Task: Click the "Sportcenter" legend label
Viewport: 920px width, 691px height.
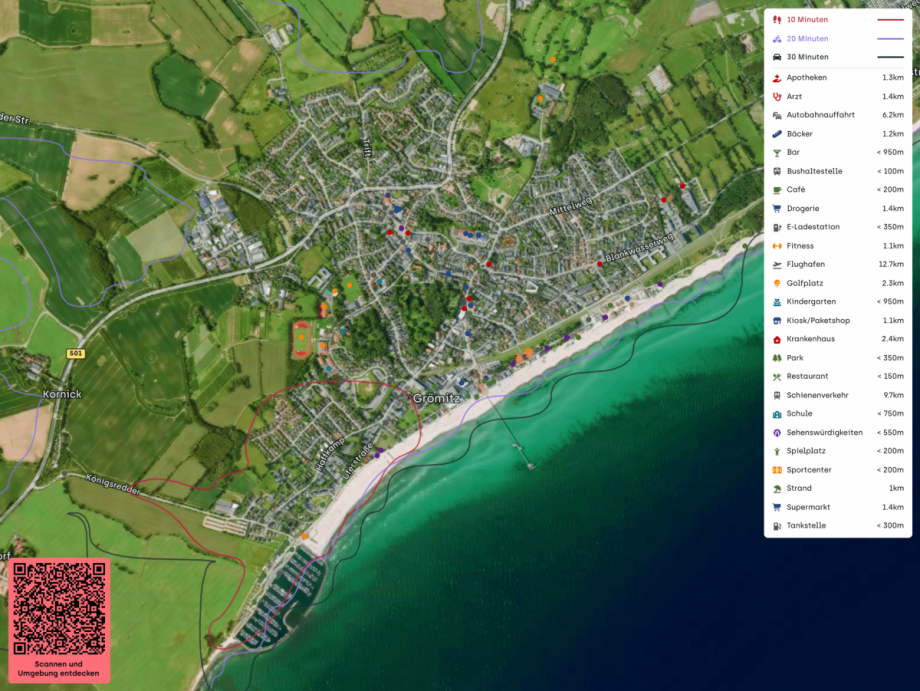Action: [x=809, y=470]
